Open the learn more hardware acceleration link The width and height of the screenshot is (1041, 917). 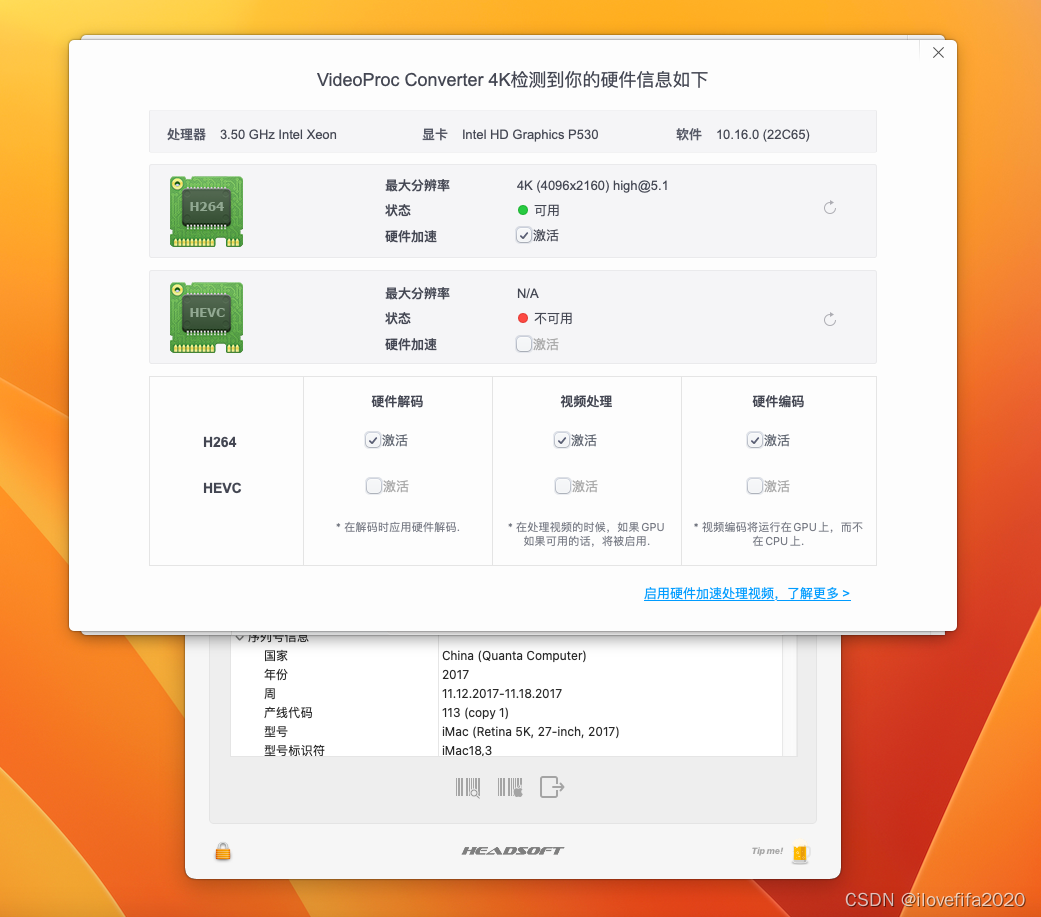tap(747, 593)
